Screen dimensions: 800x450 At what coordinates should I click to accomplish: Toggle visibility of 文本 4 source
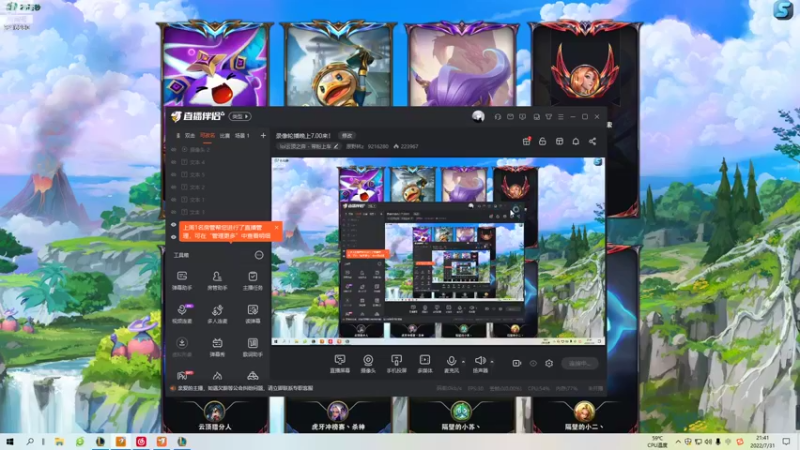pyautogui.click(x=174, y=162)
